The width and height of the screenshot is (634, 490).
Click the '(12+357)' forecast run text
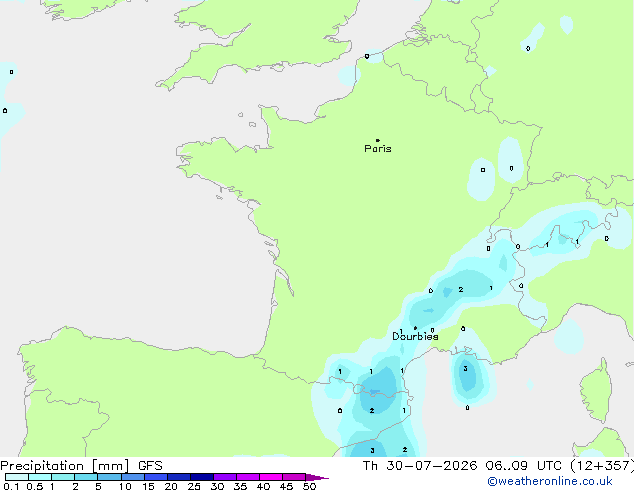(602, 466)
